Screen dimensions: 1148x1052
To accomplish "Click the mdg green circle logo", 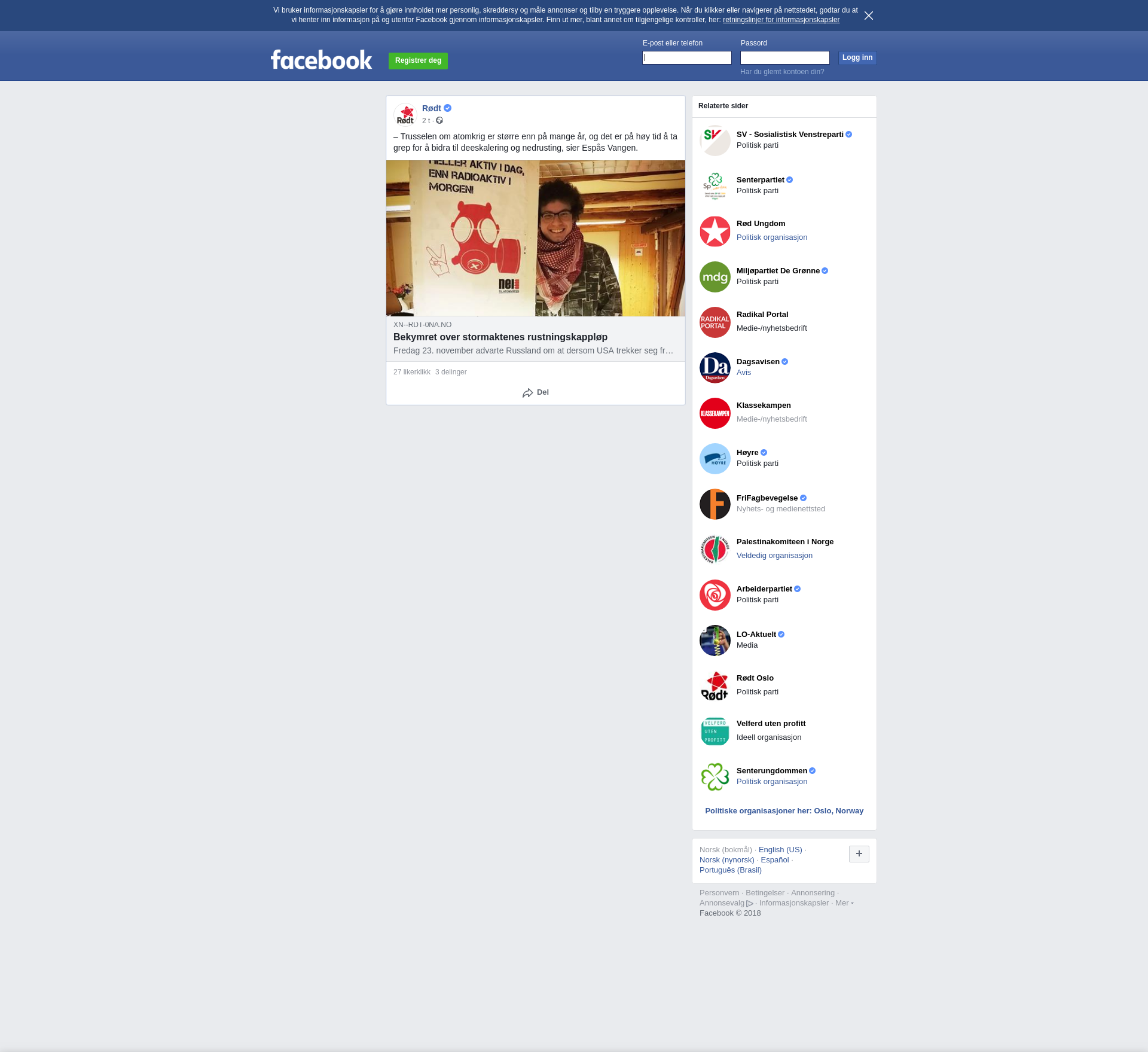I will [715, 277].
